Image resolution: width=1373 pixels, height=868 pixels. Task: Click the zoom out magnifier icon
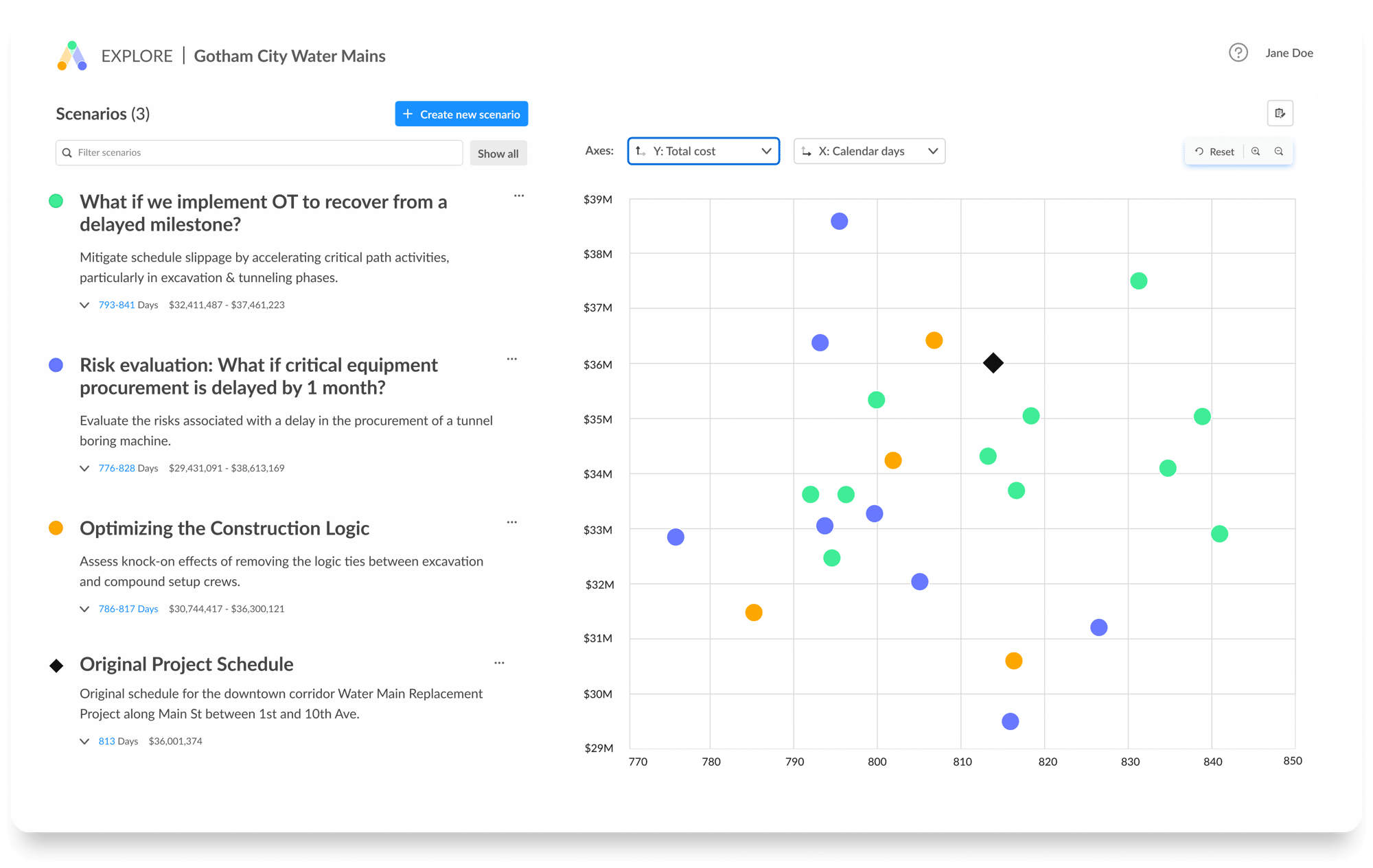coord(1279,152)
